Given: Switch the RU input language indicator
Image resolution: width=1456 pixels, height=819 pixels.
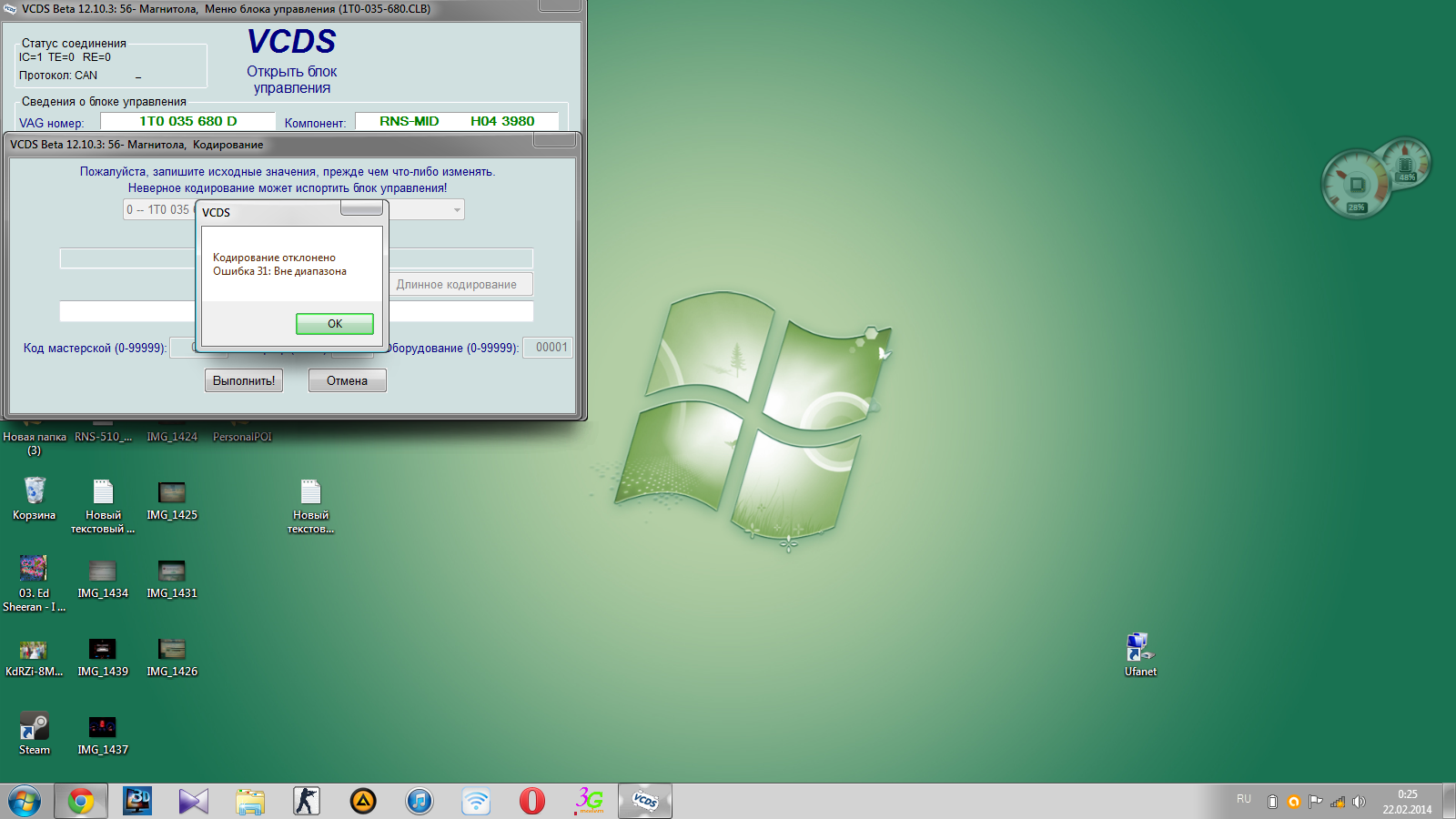Looking at the screenshot, I should [x=1244, y=800].
